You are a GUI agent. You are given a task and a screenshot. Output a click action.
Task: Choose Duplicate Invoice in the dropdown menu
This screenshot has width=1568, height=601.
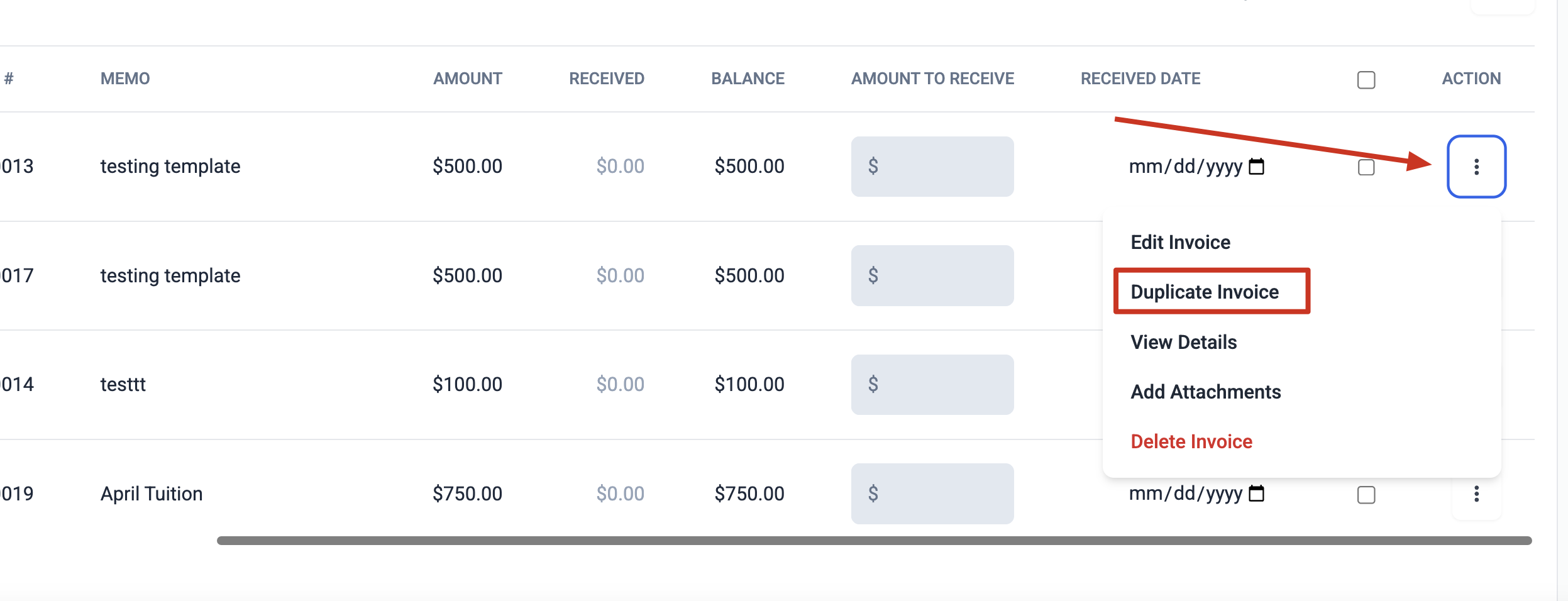point(1205,292)
